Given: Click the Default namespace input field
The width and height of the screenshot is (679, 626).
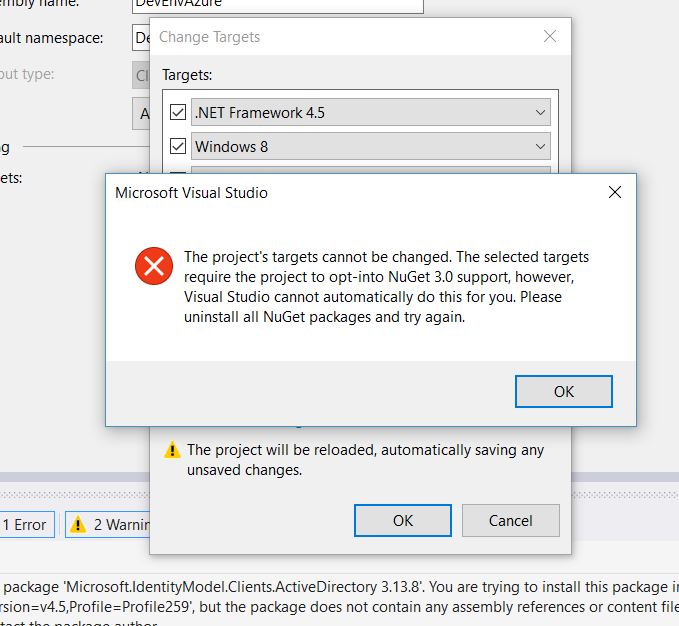Looking at the screenshot, I should click(x=141, y=38).
